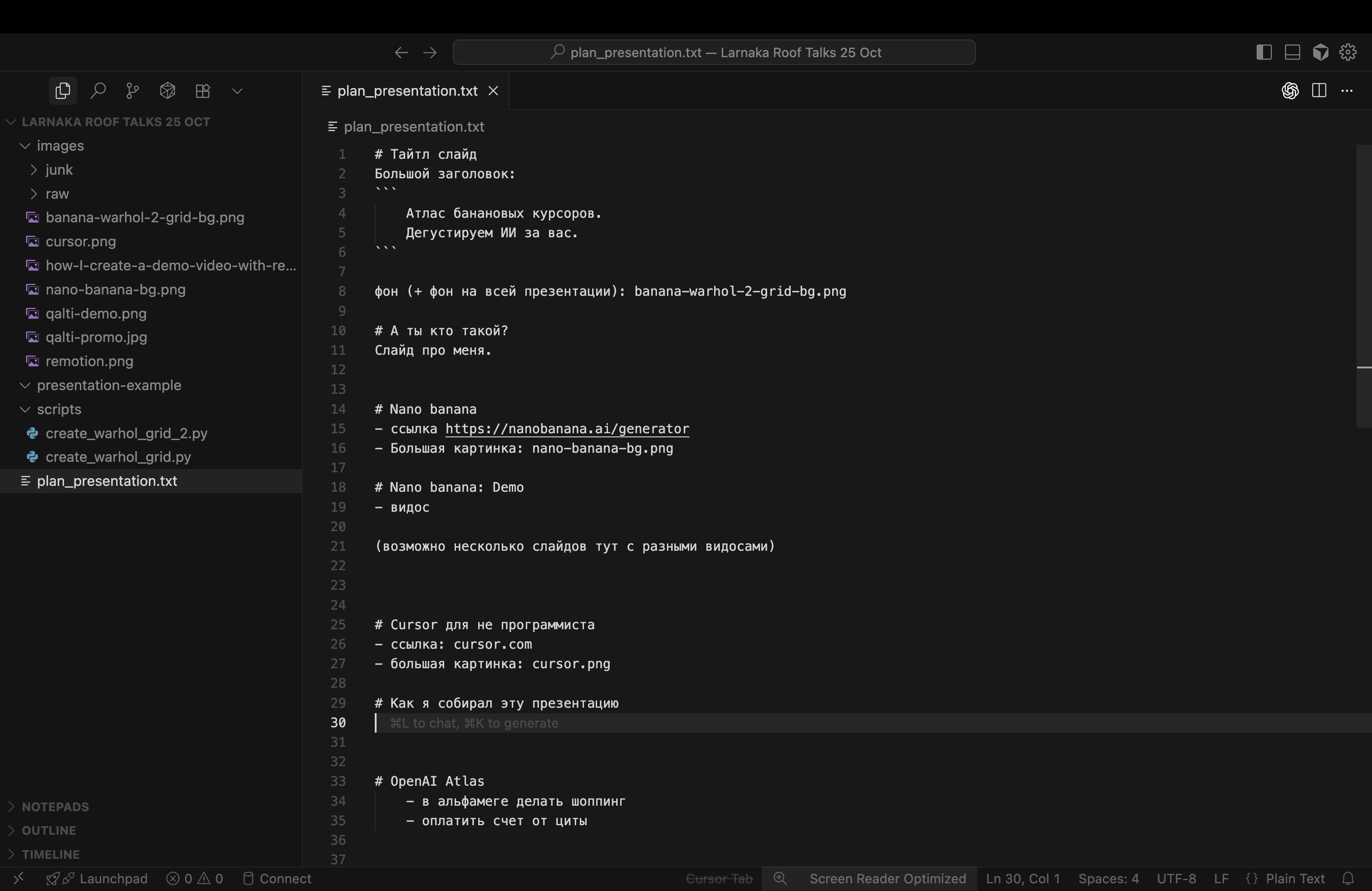Show more activity bar views chevron

tap(237, 90)
